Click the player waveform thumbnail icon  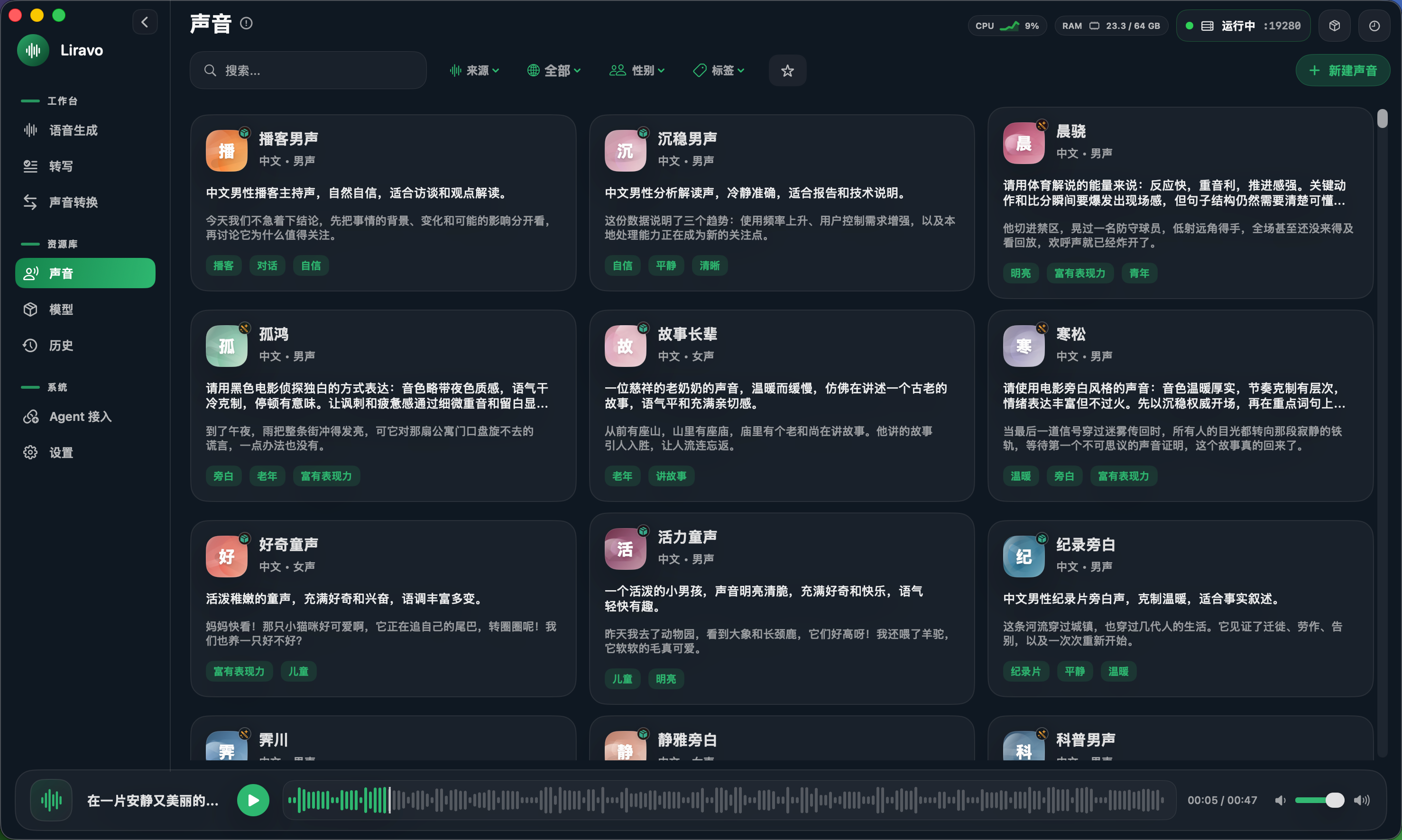[x=51, y=800]
